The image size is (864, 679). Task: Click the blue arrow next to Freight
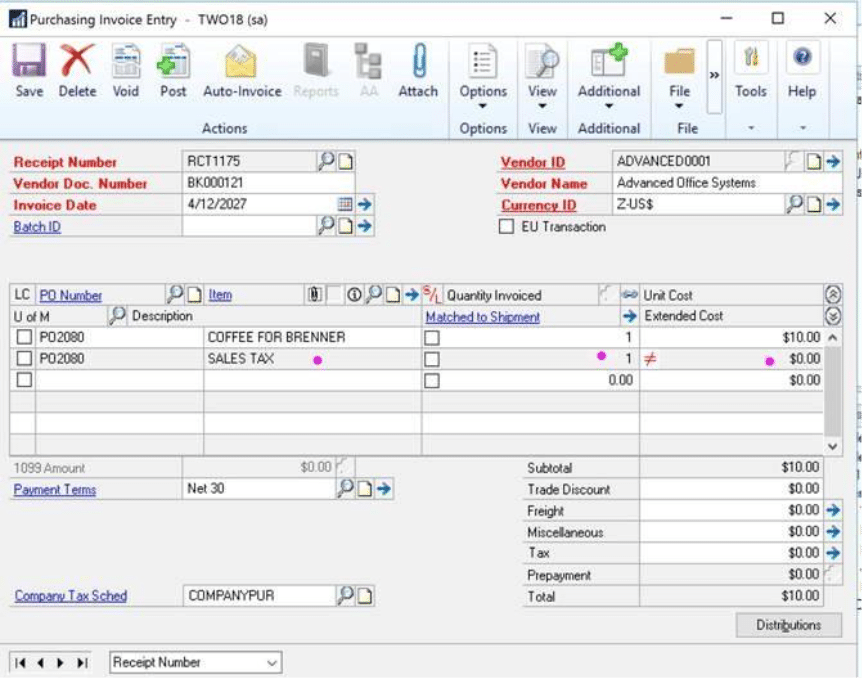(x=833, y=511)
